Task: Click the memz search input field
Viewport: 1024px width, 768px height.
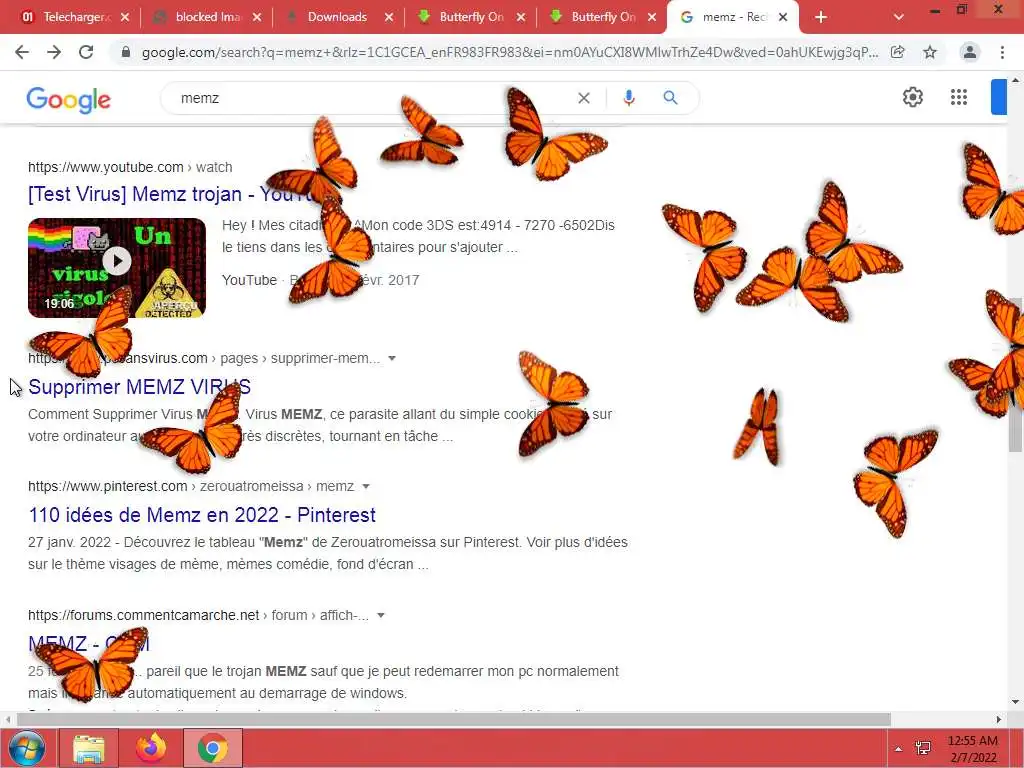Action: point(372,98)
